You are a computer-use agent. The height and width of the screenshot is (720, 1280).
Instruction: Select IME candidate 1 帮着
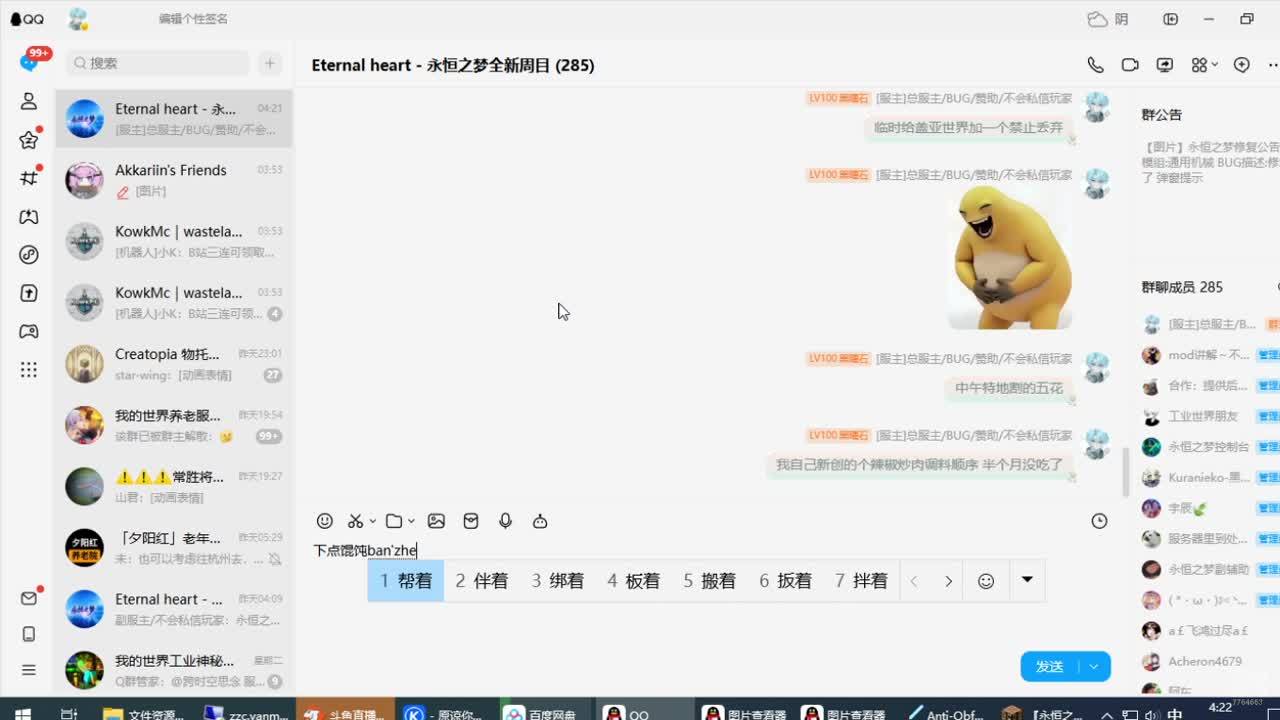point(406,581)
